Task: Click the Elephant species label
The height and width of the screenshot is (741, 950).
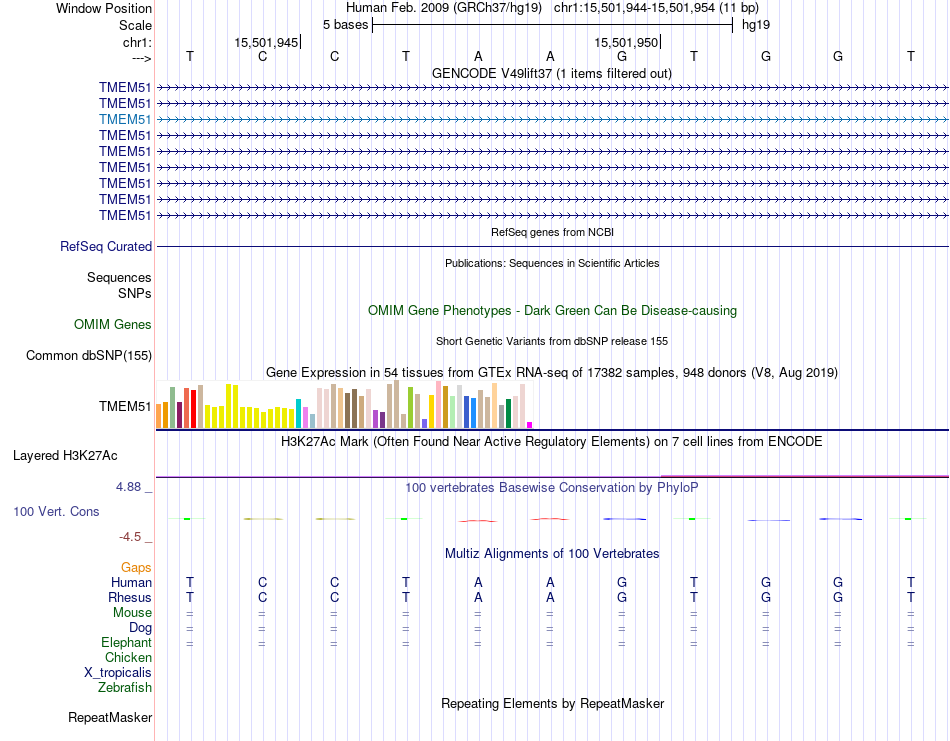Action: [126, 642]
